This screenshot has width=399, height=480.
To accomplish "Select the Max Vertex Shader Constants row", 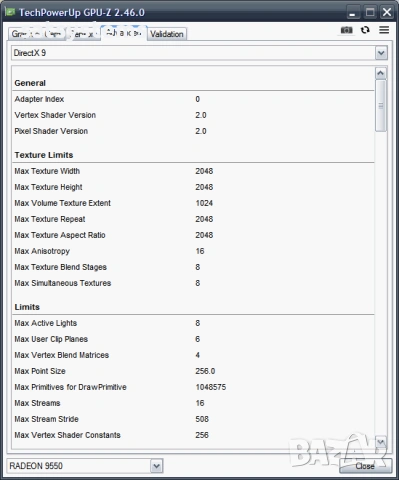I will 193,435.
